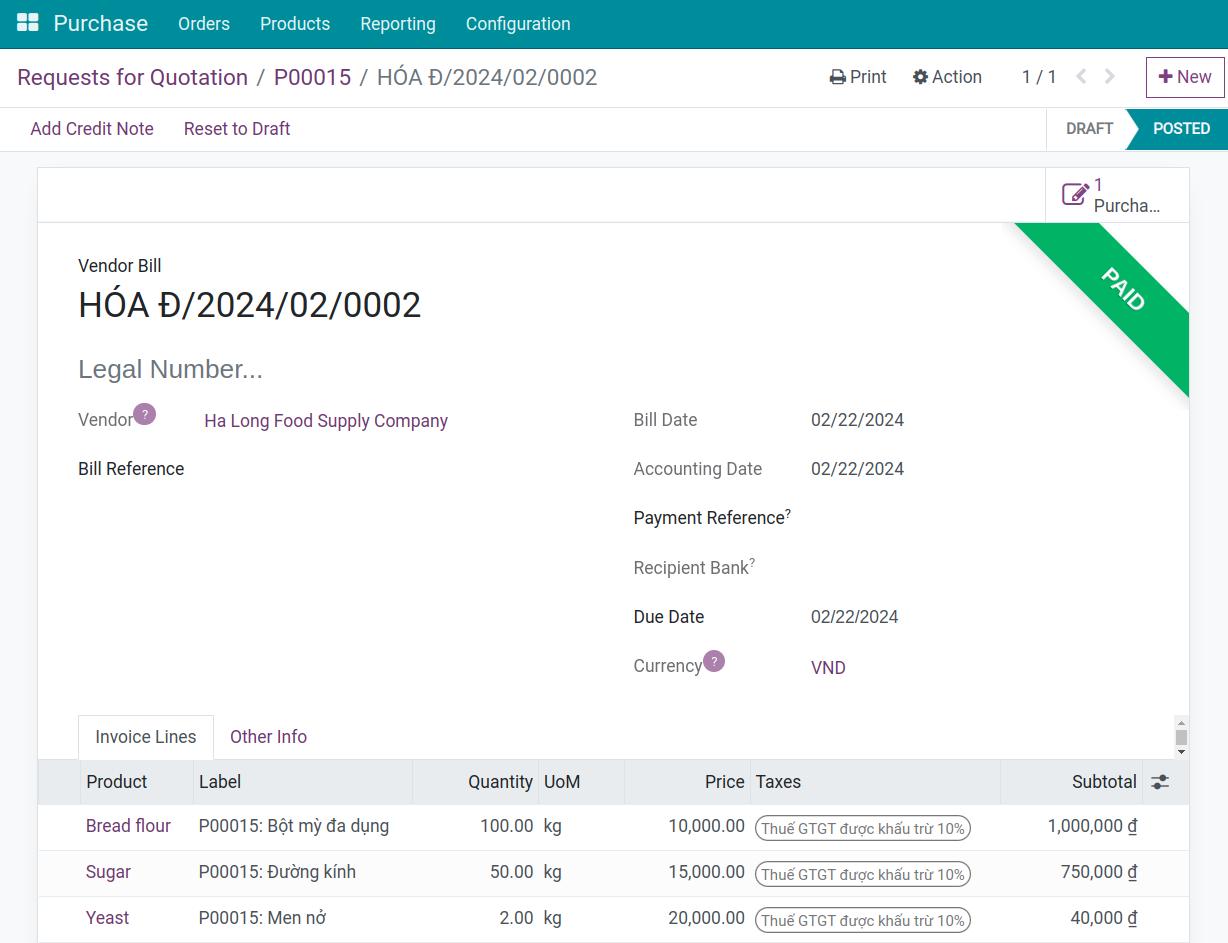Open column settings adjust icon in table header

pos(1160,782)
